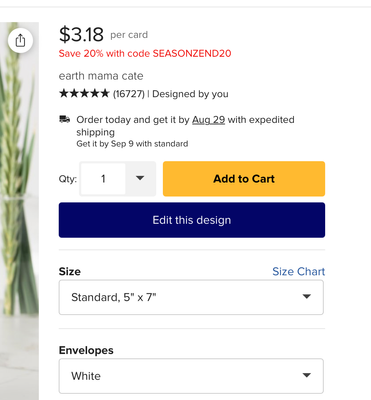Click the five-star rating icons
The image size is (371, 400).
pos(84,93)
